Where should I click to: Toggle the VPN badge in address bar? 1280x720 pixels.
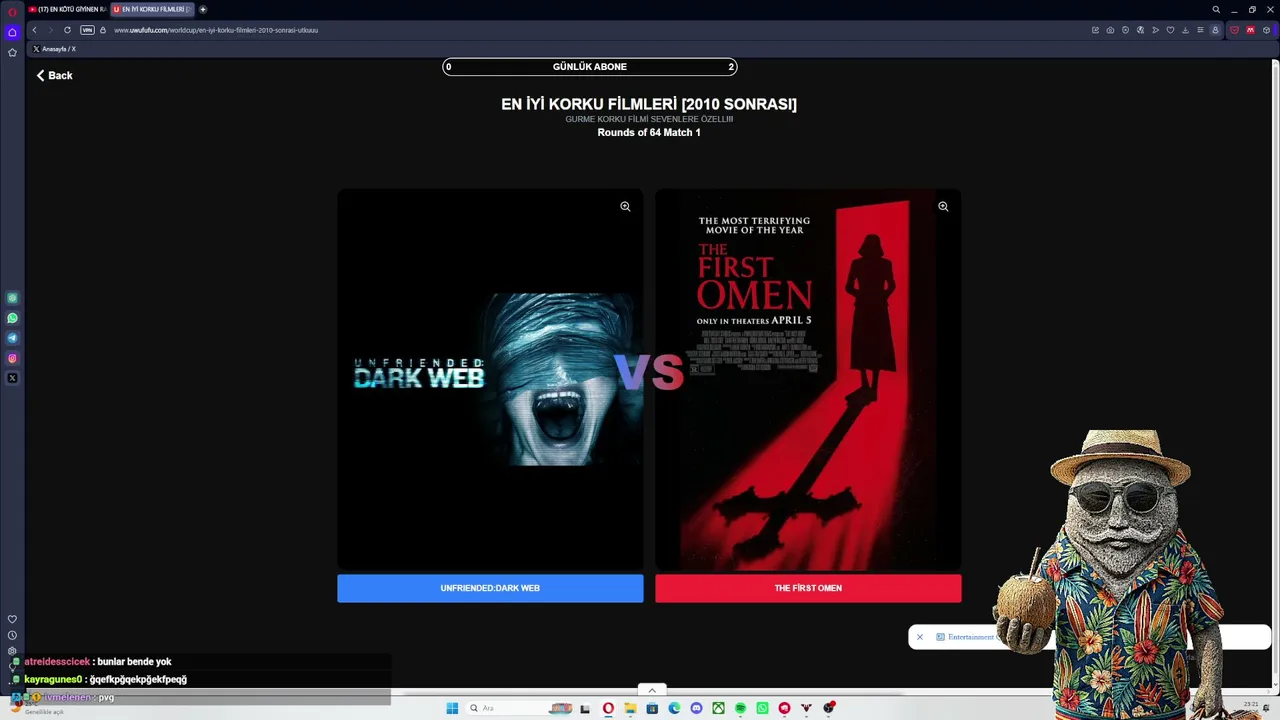point(87,30)
